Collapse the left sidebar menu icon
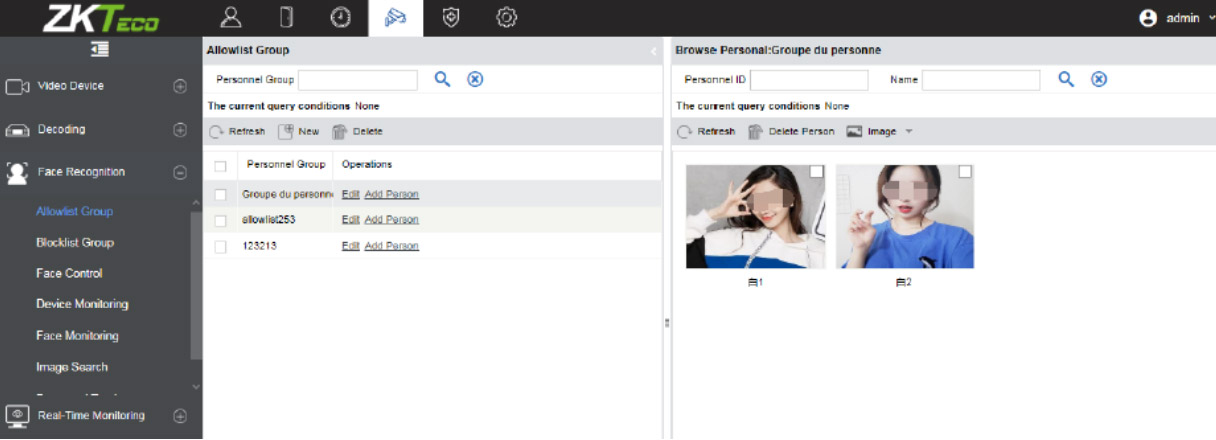This screenshot has width=1216, height=440. 100,50
